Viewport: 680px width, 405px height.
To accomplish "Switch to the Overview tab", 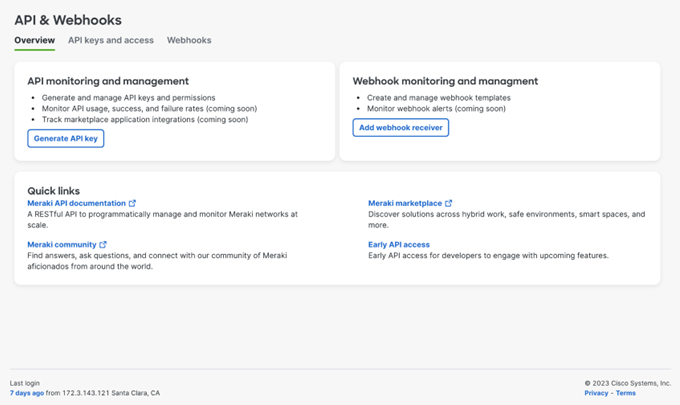I will (x=34, y=40).
